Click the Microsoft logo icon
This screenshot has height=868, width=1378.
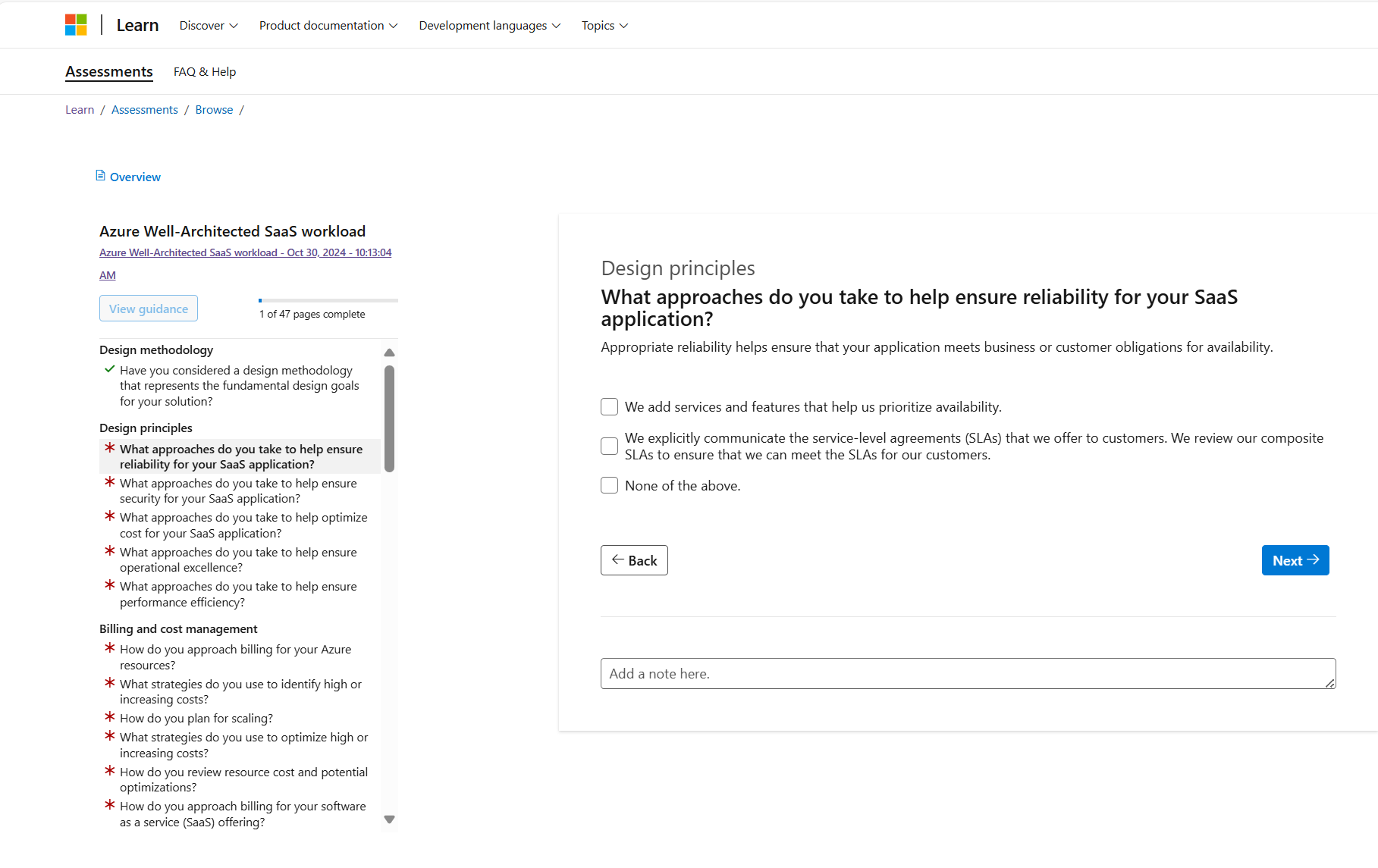coord(76,25)
